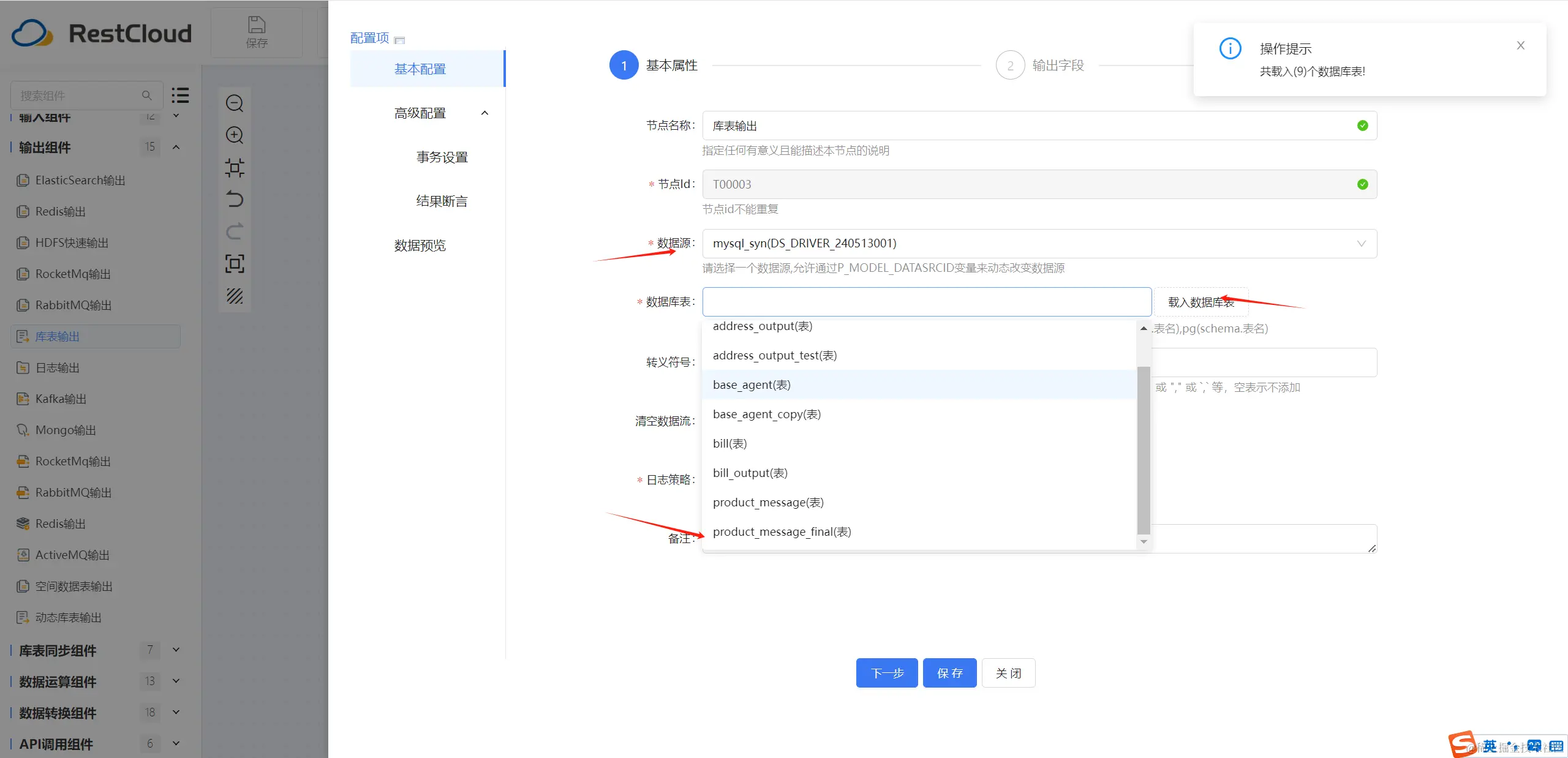Screen dimensions: 1568x758
Task: Click the 下一步 button
Action: click(886, 673)
